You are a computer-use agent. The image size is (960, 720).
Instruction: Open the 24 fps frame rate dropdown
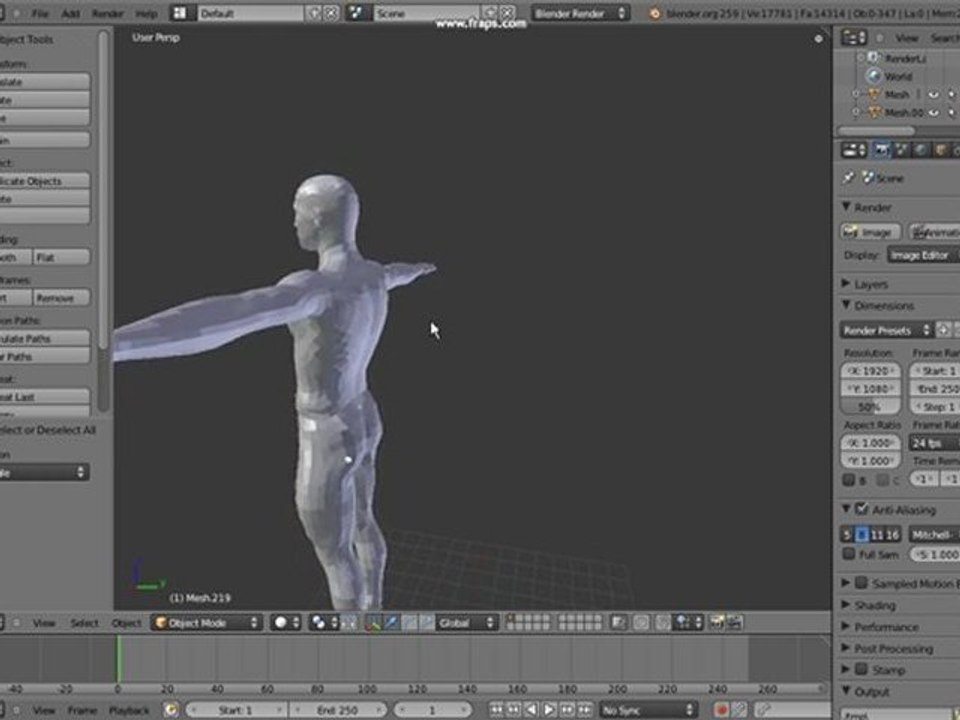(x=934, y=443)
